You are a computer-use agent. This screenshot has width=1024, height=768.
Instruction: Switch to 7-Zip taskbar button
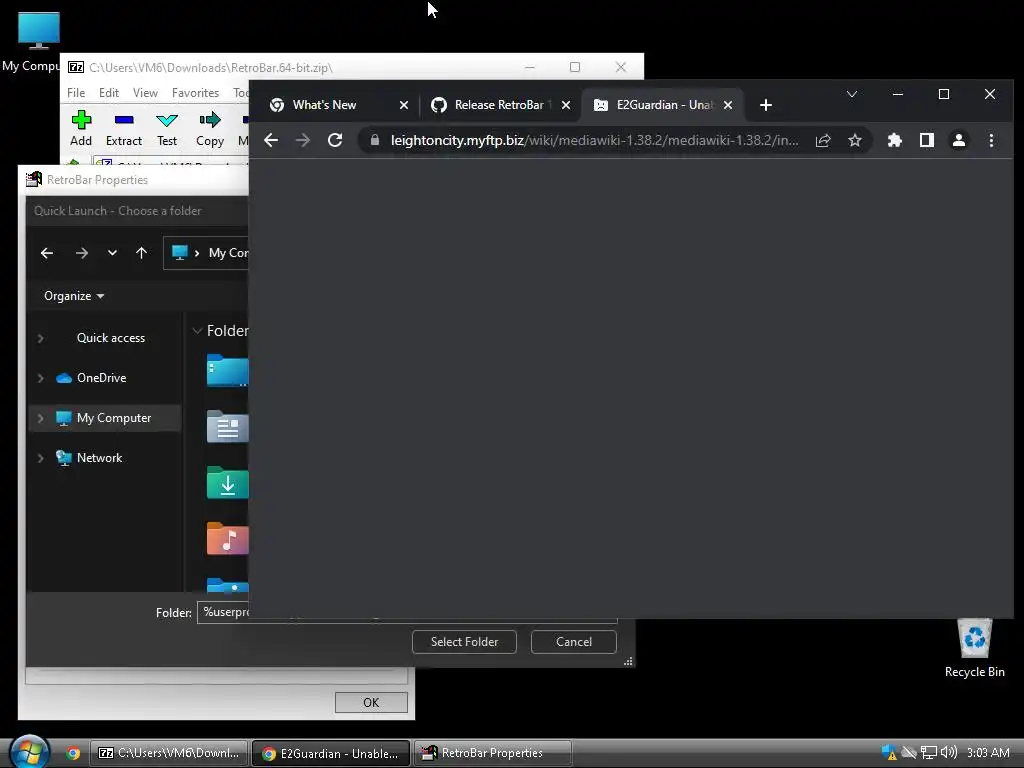pos(168,753)
